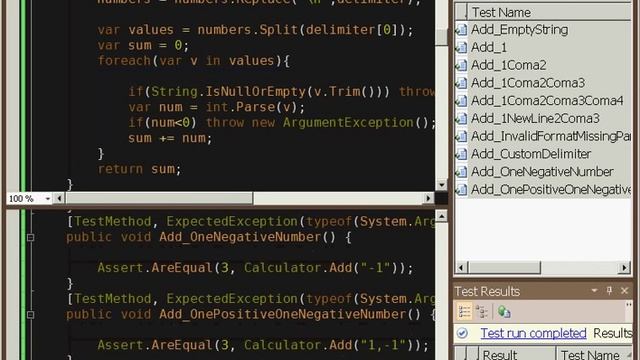Image resolution: width=640 pixels, height=360 pixels.
Task: Click the Test Results panel title
Action: tap(487, 291)
